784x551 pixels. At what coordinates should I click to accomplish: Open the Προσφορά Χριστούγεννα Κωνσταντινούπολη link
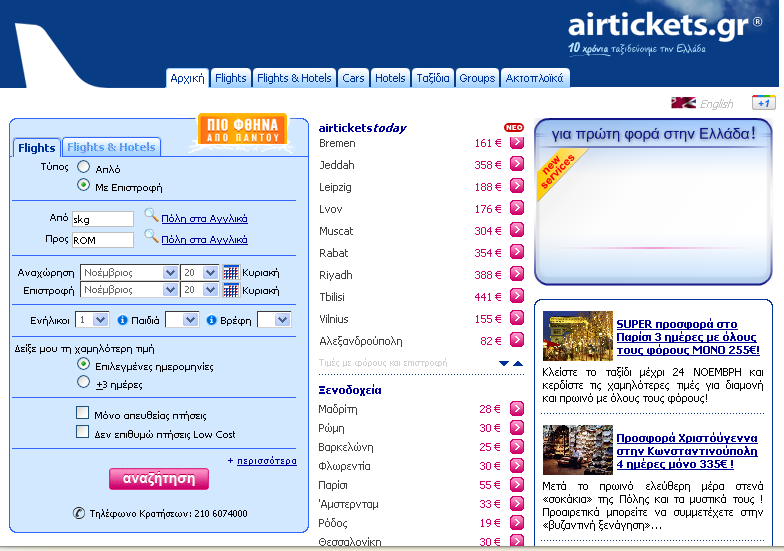point(687,451)
